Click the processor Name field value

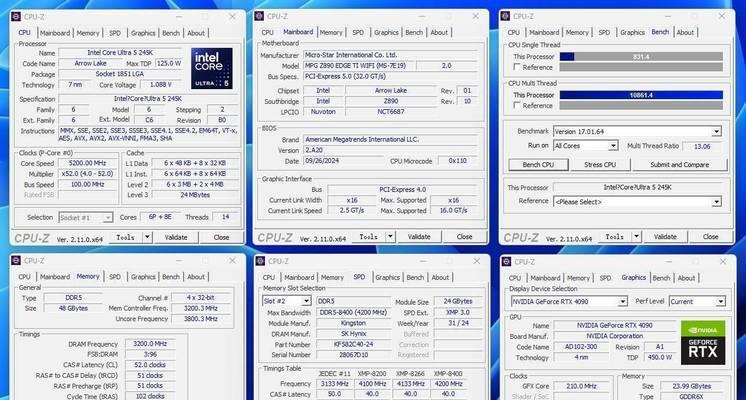(x=120, y=52)
